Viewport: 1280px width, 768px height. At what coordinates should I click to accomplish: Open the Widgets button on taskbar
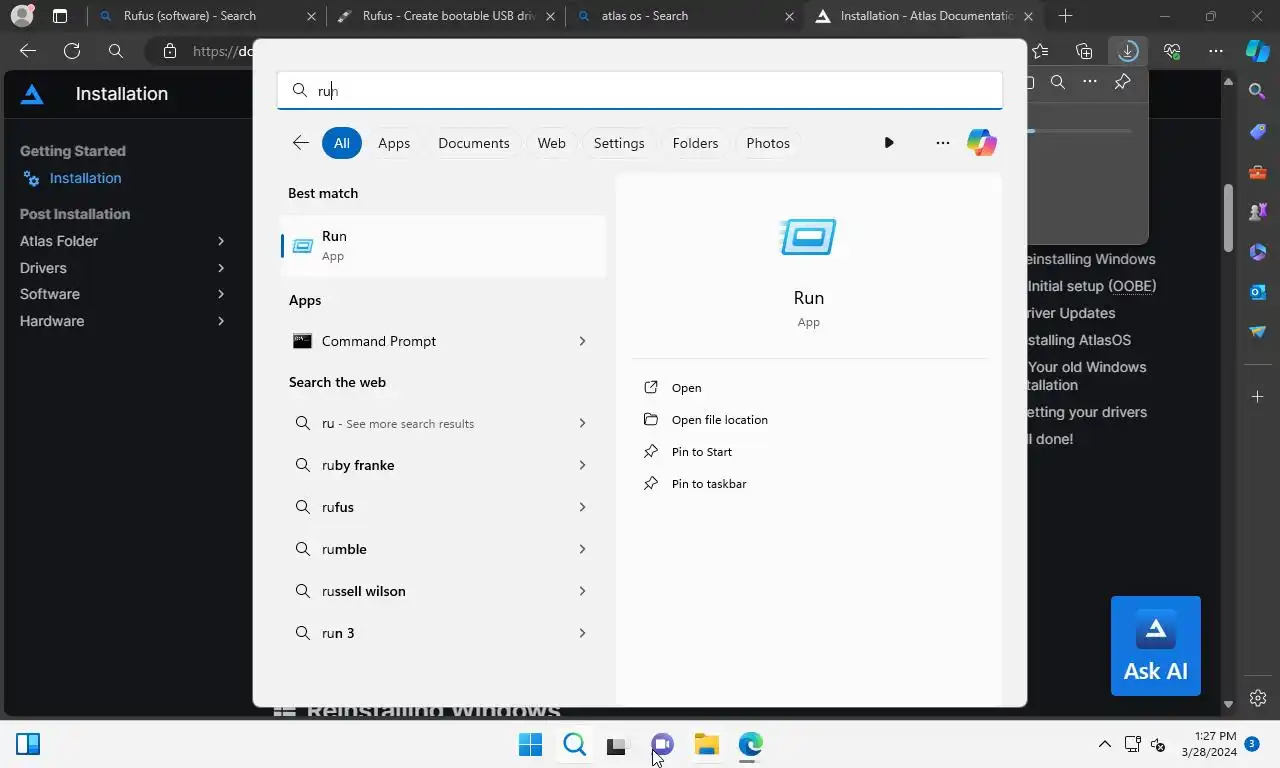coord(28,744)
